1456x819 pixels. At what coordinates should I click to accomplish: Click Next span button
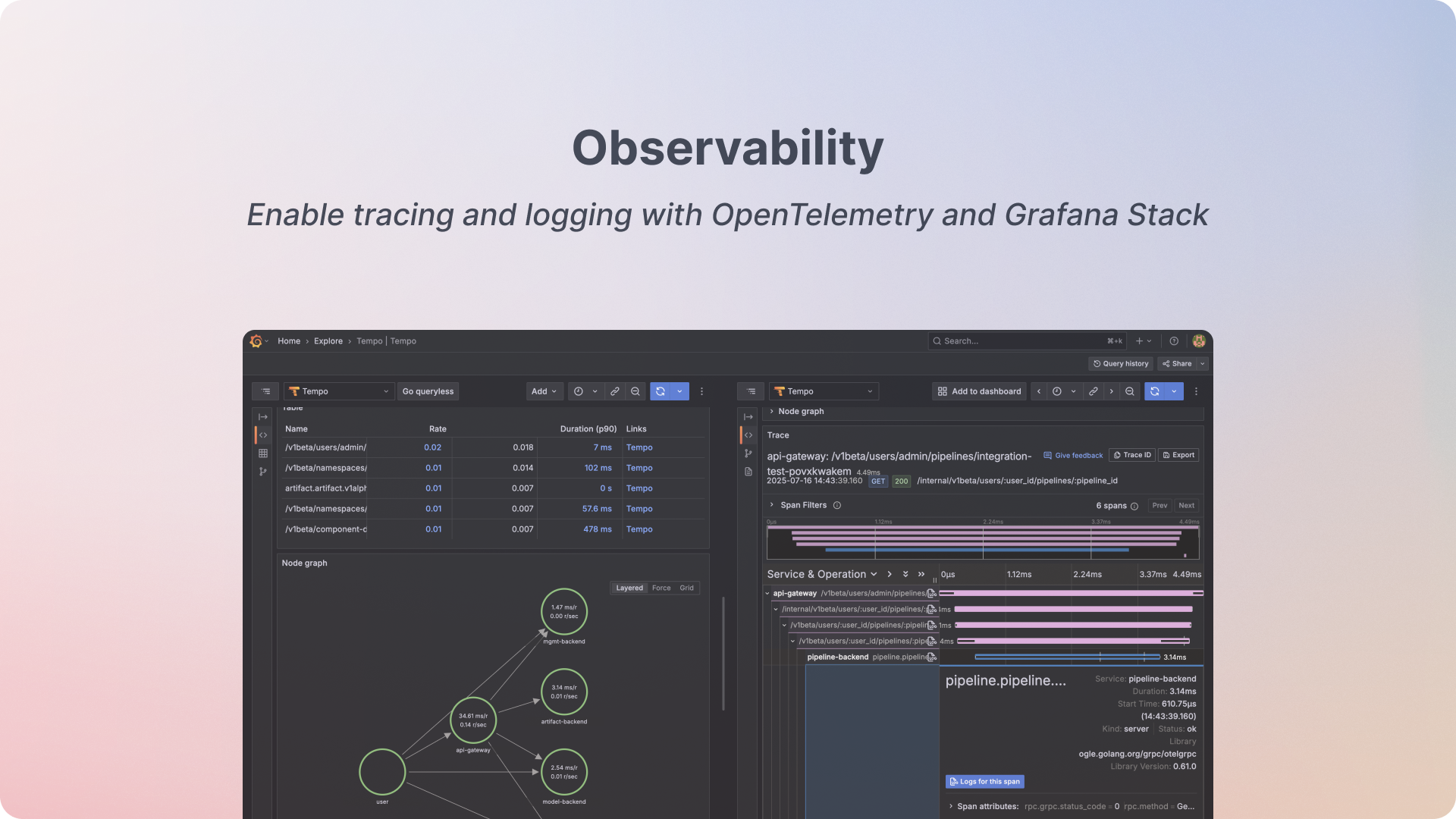coord(1187,506)
